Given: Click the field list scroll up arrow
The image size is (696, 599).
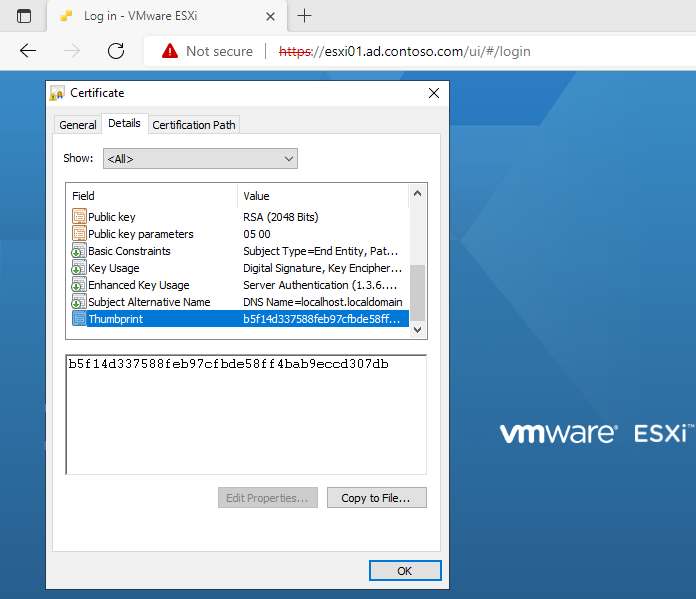Looking at the screenshot, I should (417, 193).
